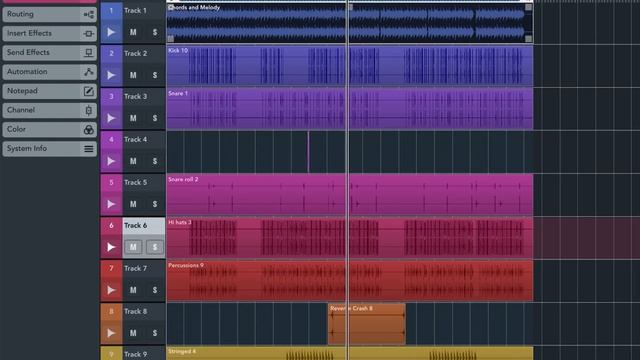Select the Hi hats 3 clip
The image size is (640, 360).
(350, 238)
